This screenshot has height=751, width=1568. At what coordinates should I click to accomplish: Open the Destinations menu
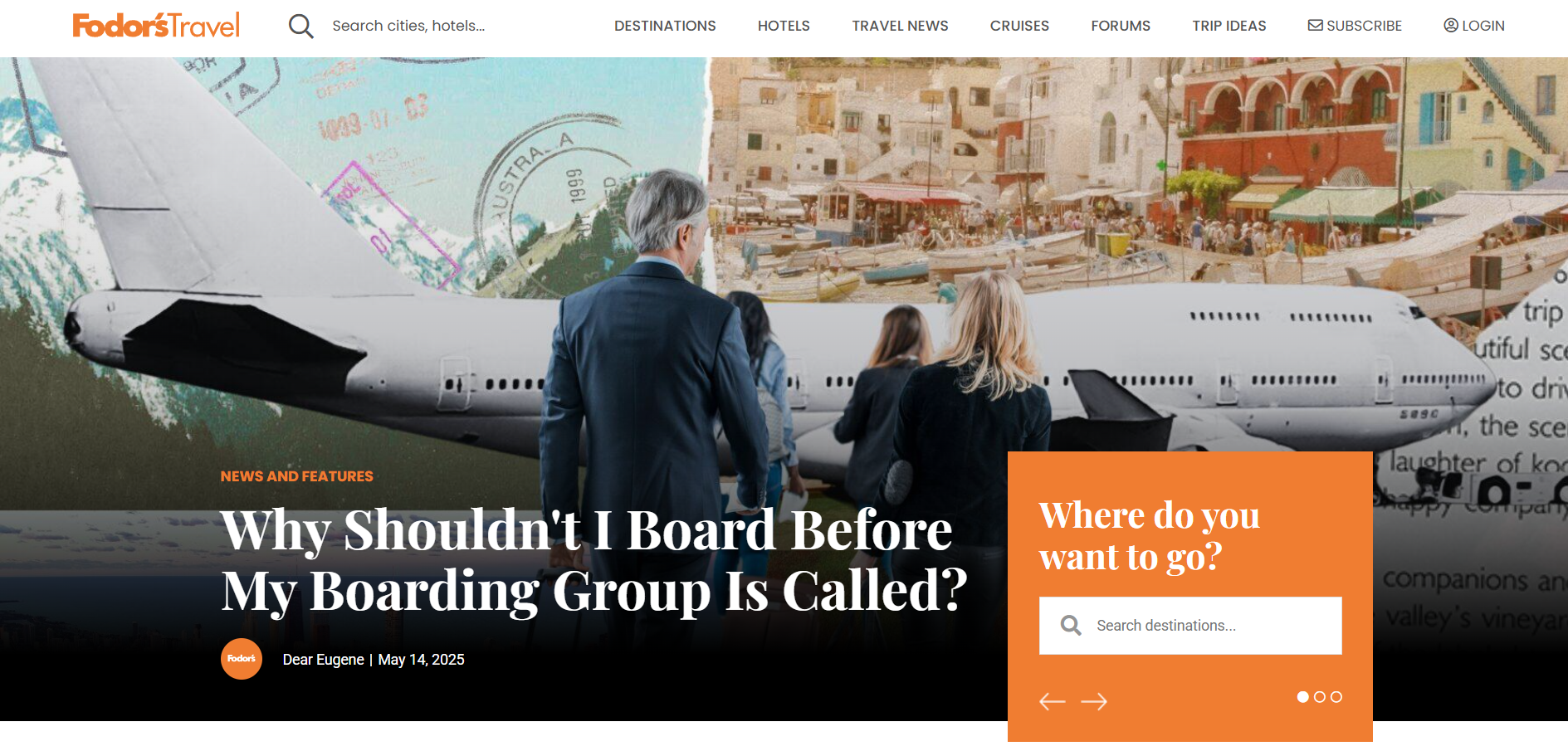point(665,26)
